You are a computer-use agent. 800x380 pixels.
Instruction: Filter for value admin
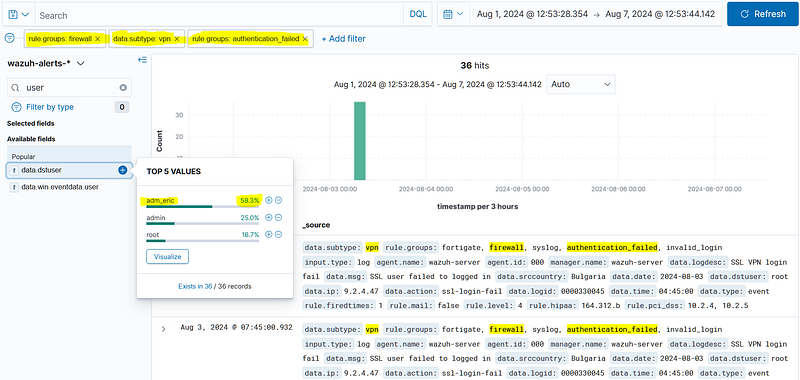point(269,218)
